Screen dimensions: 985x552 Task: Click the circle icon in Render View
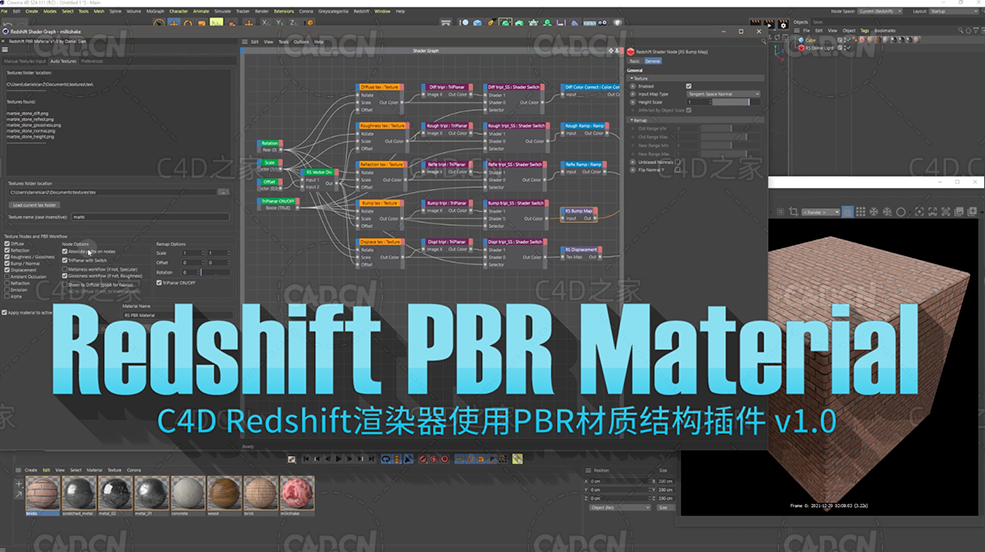(x=901, y=212)
